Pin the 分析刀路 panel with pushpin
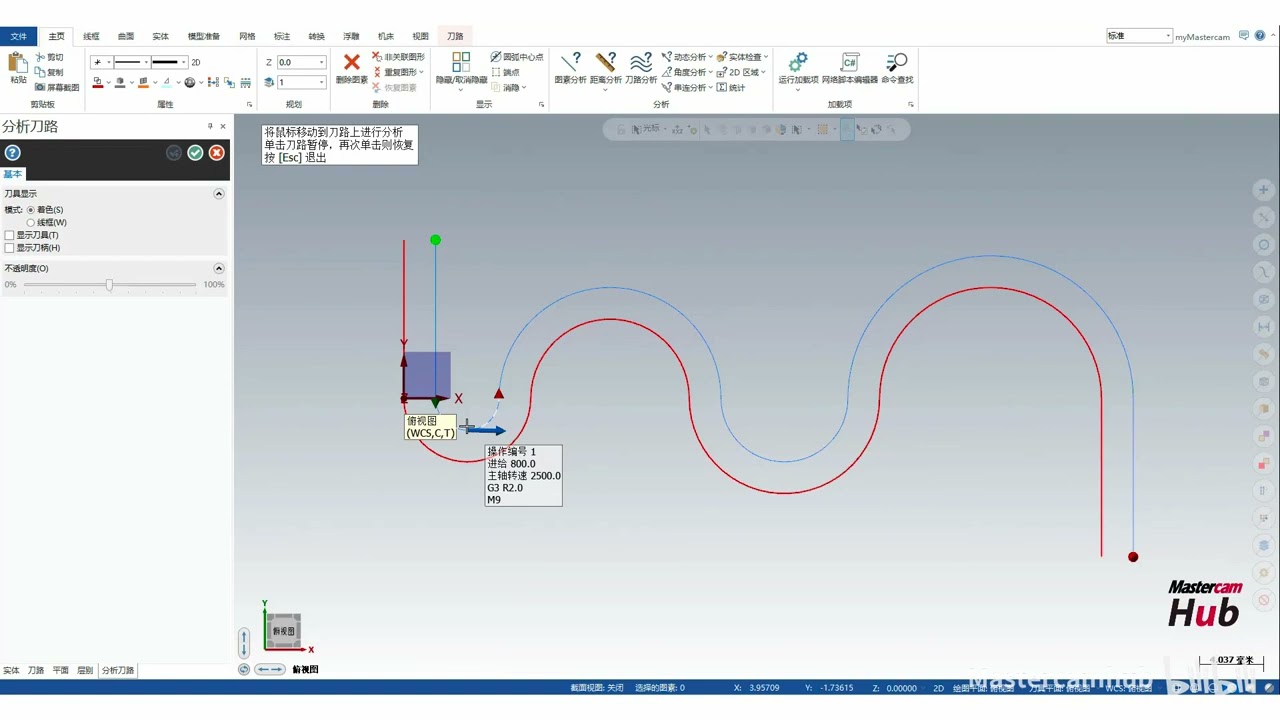This screenshot has height=720, width=1280. coord(210,127)
